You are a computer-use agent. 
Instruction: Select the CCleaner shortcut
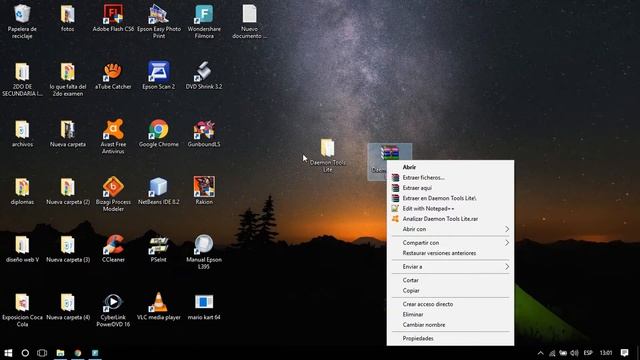pos(113,249)
